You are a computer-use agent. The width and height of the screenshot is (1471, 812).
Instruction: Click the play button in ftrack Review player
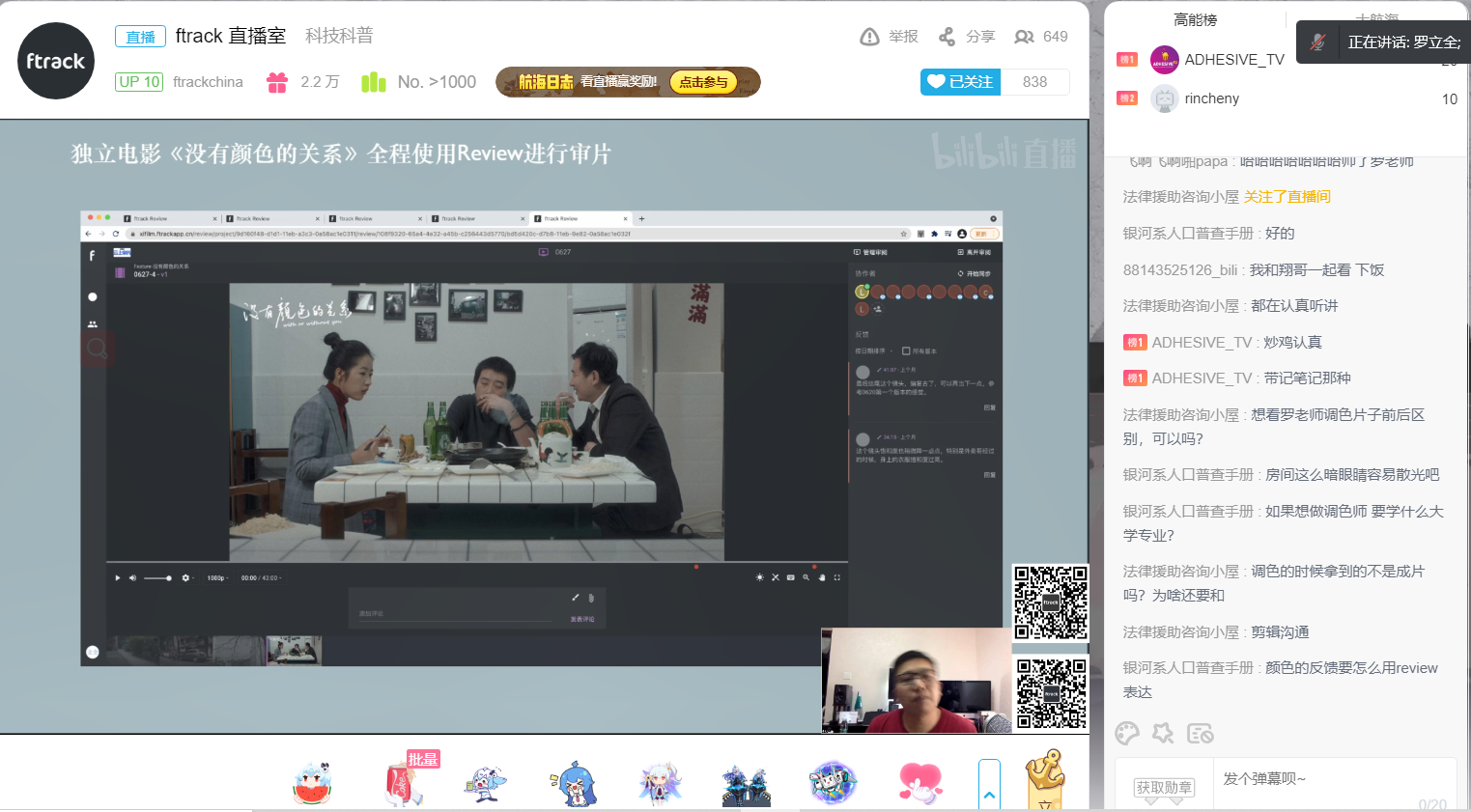pyautogui.click(x=118, y=577)
